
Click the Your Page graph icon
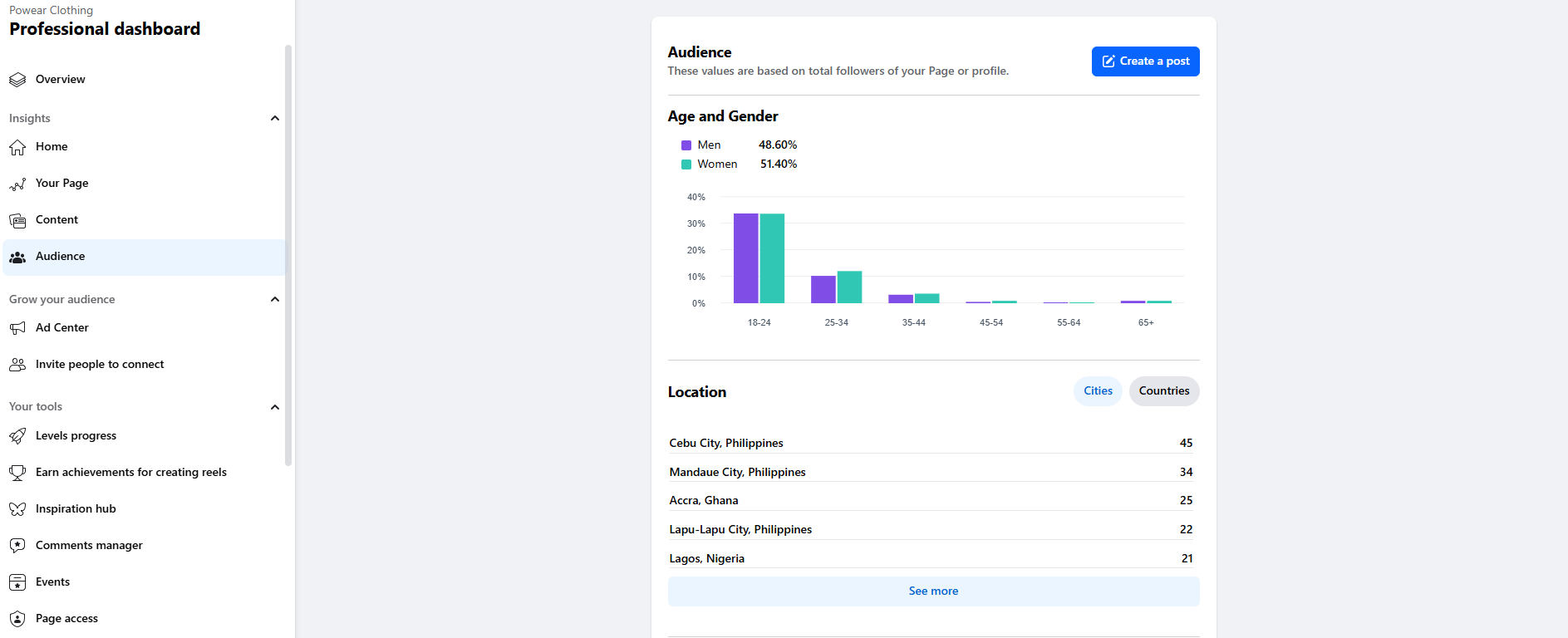tap(17, 184)
